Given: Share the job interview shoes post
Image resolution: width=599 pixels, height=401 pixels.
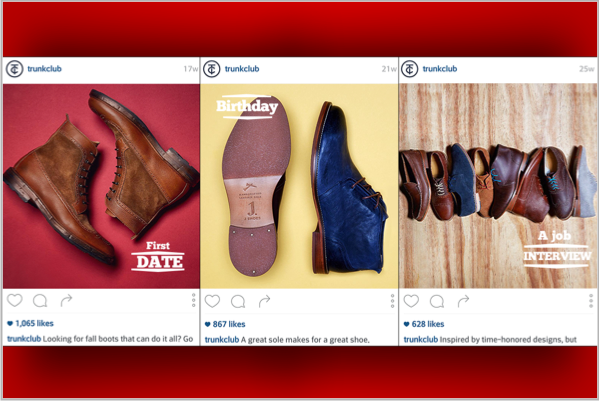Looking at the screenshot, I should pos(463,301).
